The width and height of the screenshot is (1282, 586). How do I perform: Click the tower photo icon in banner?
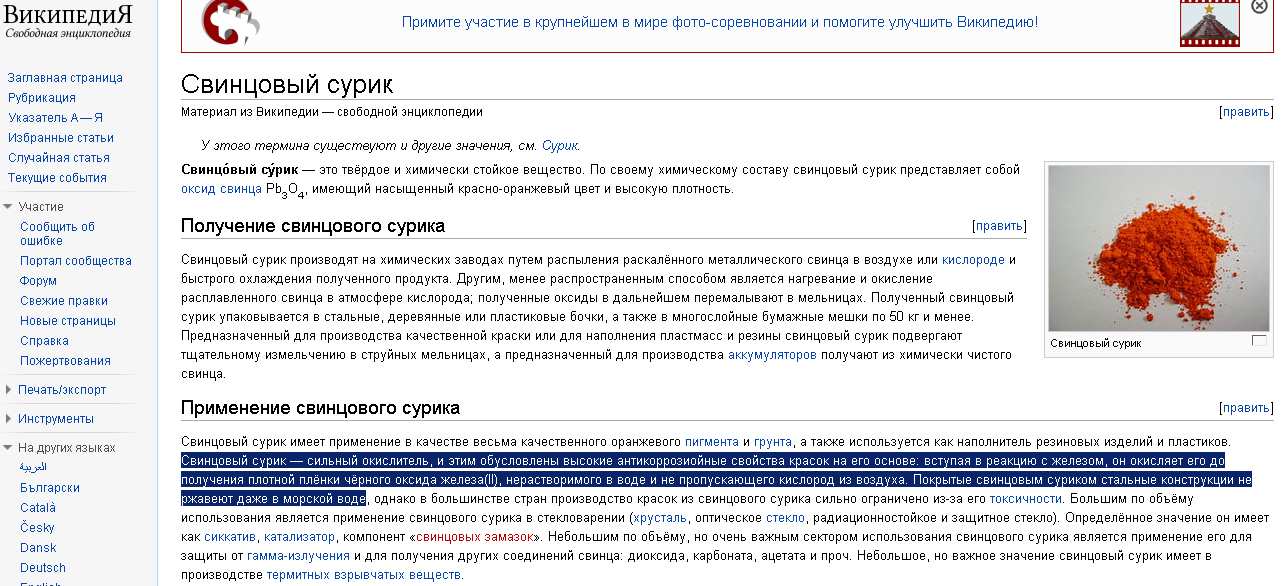[1209, 23]
